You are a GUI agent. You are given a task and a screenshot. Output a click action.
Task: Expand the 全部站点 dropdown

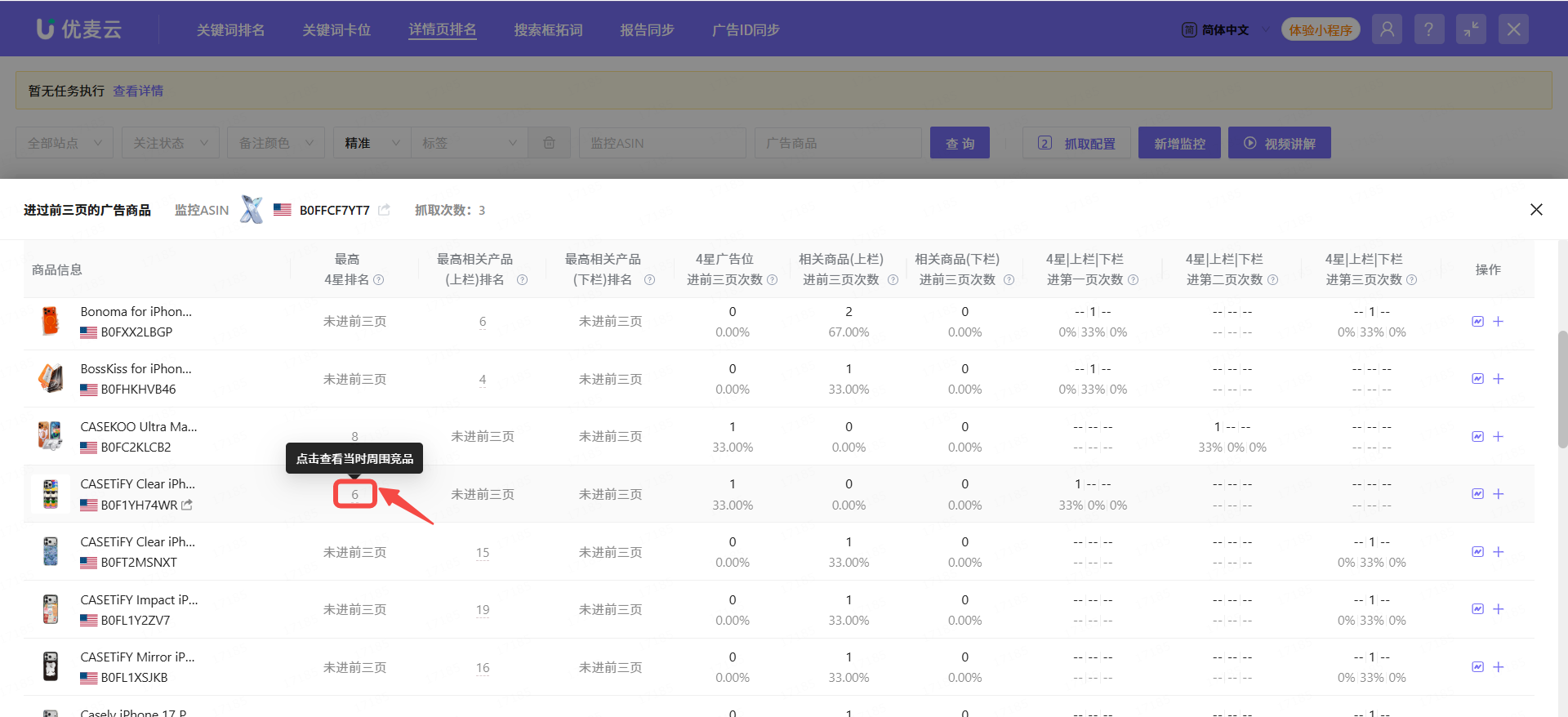tap(65, 143)
